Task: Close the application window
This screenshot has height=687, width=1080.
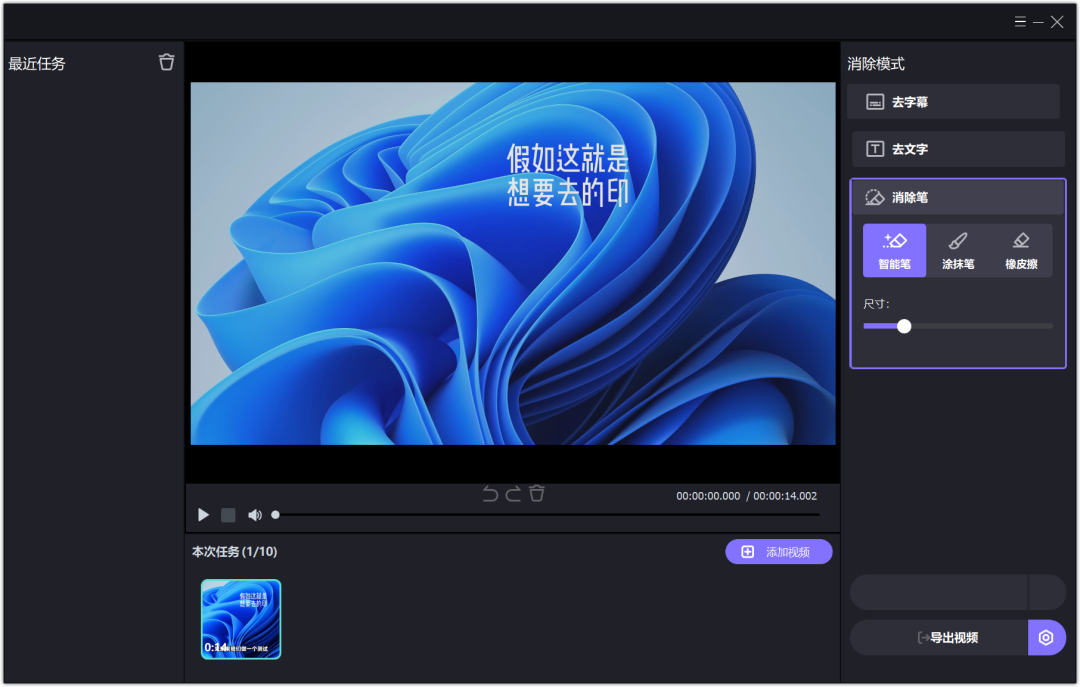Action: coord(1057,22)
